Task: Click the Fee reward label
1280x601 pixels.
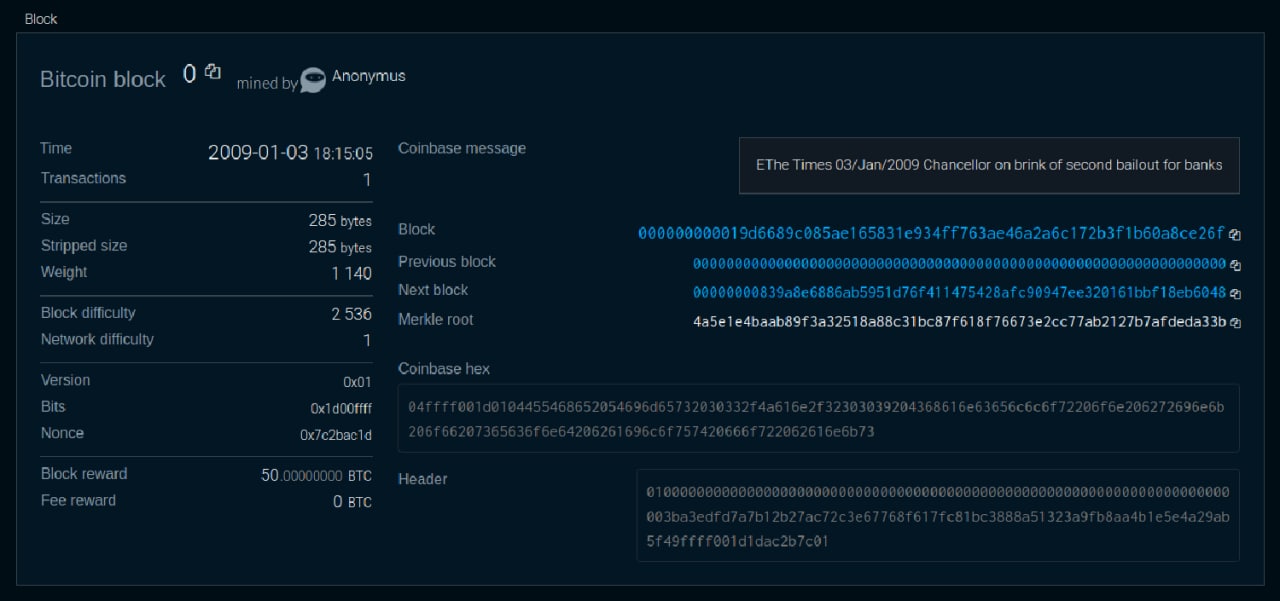Action: point(78,501)
